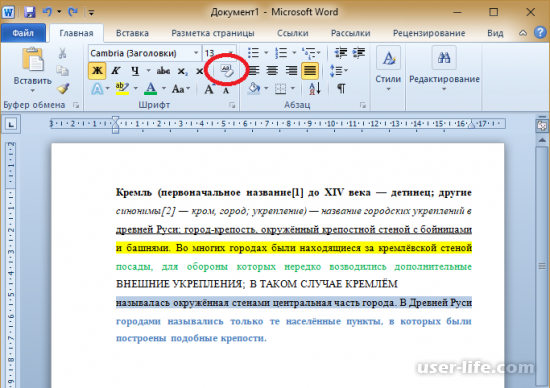Click the vertical scrollbar up arrow

pos(542,140)
